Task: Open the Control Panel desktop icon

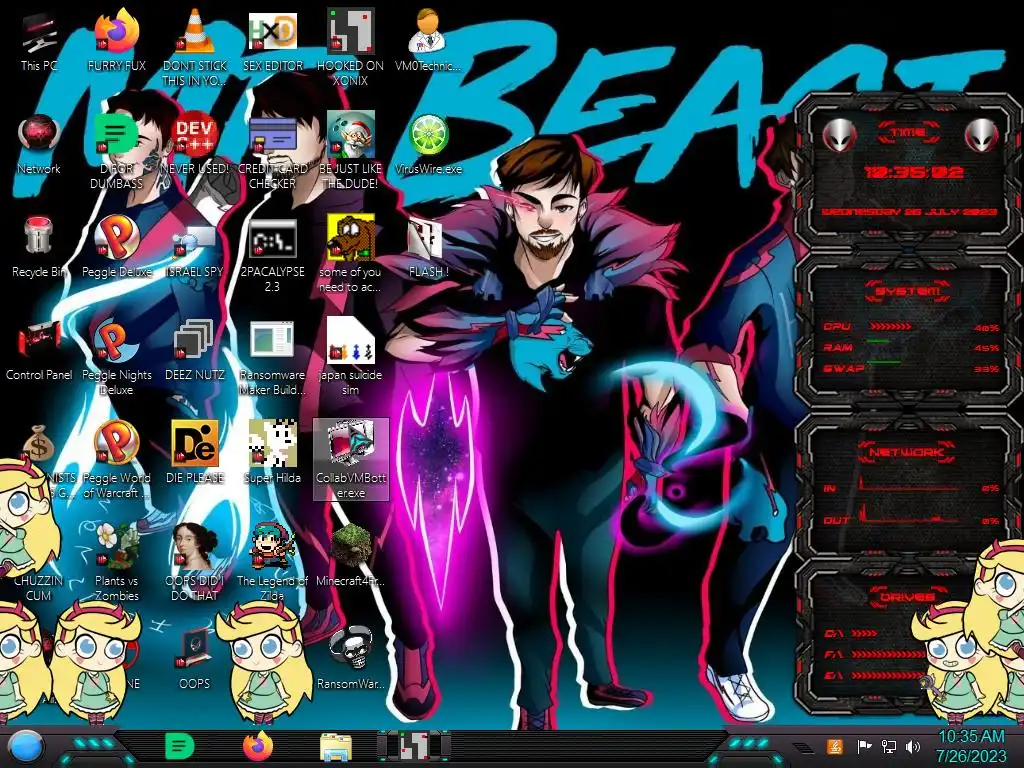Action: click(39, 351)
